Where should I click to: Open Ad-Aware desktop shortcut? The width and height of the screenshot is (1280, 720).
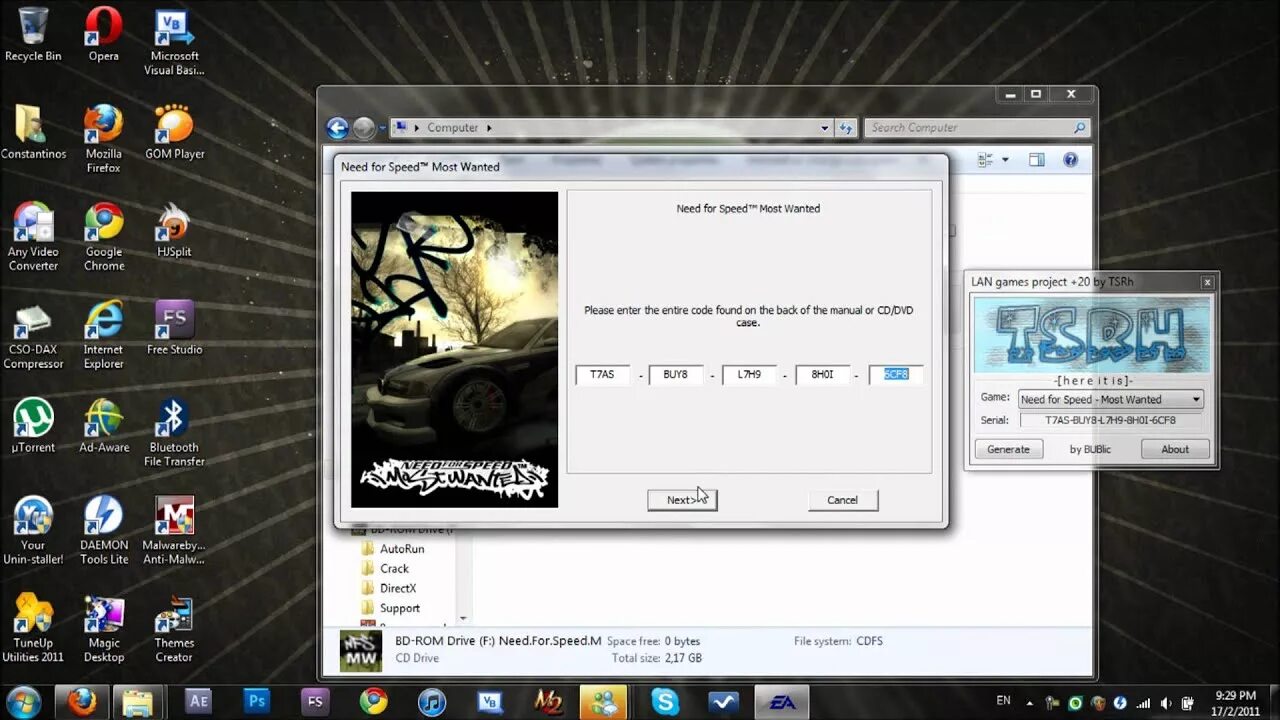[x=104, y=426]
